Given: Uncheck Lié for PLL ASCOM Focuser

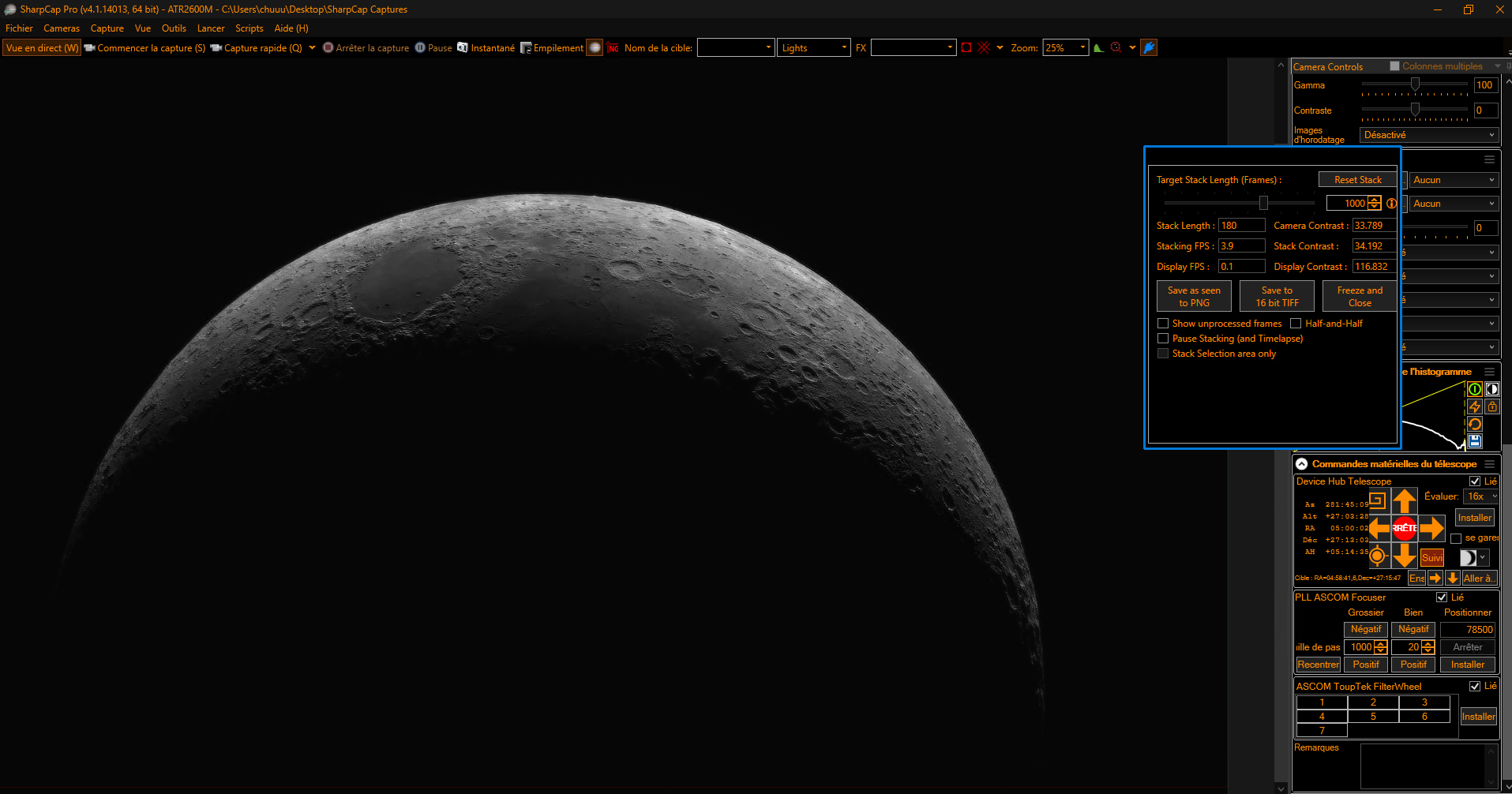Looking at the screenshot, I should (1442, 597).
